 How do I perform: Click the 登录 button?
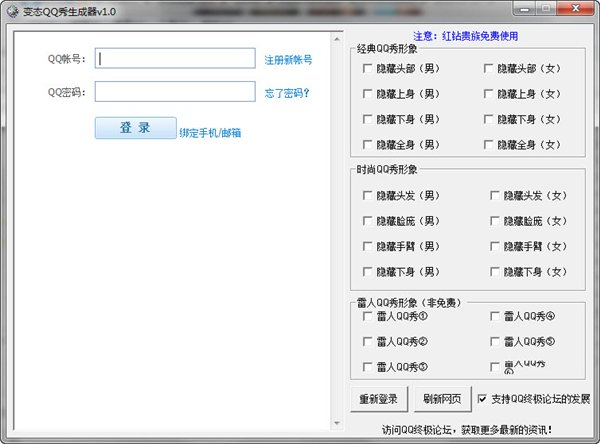(135, 128)
